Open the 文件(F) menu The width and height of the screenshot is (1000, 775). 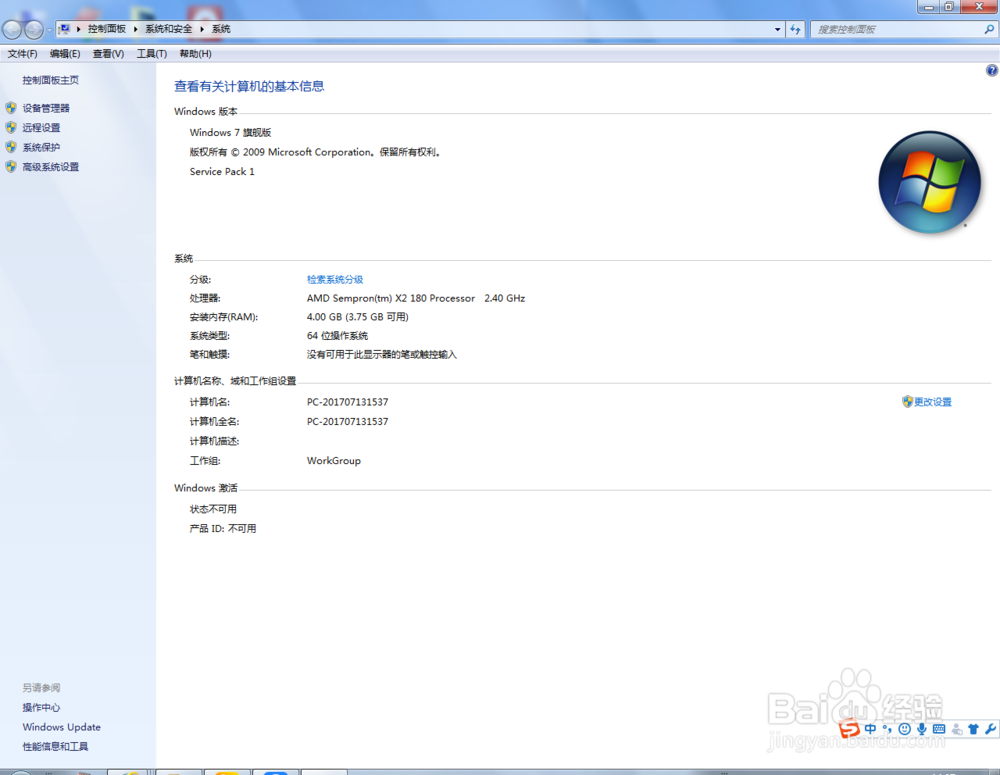pos(22,54)
